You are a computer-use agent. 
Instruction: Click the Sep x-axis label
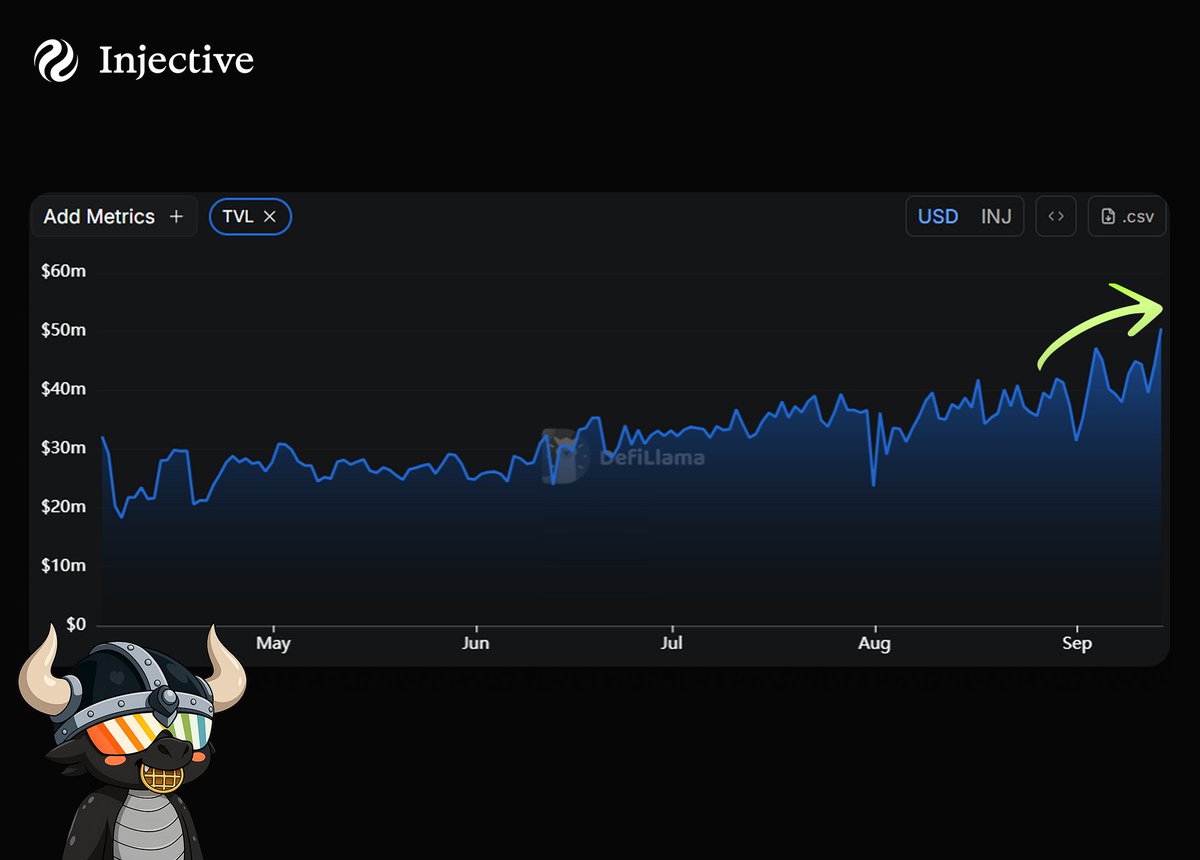[x=1077, y=643]
